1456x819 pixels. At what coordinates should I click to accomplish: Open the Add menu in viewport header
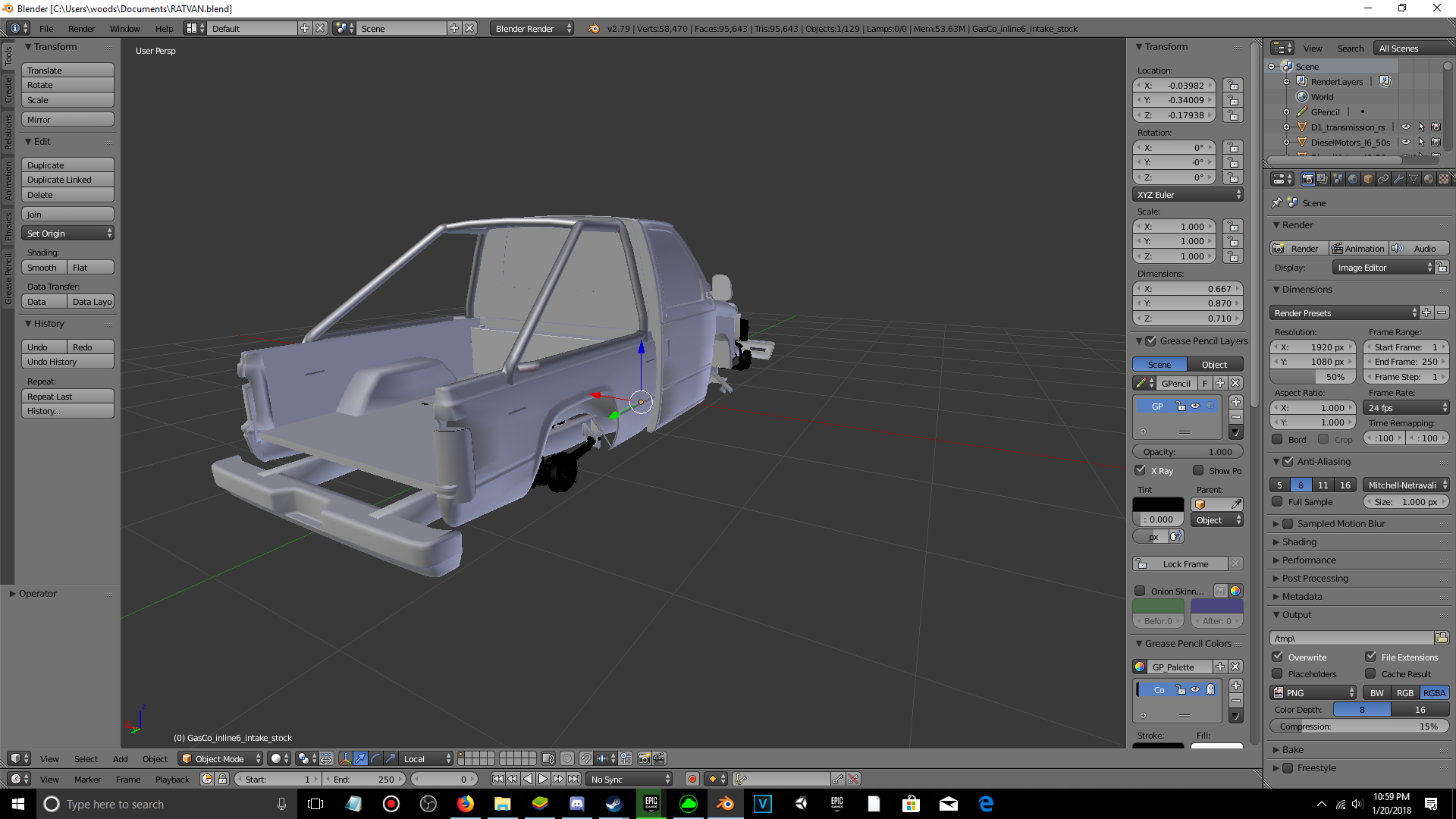(120, 758)
